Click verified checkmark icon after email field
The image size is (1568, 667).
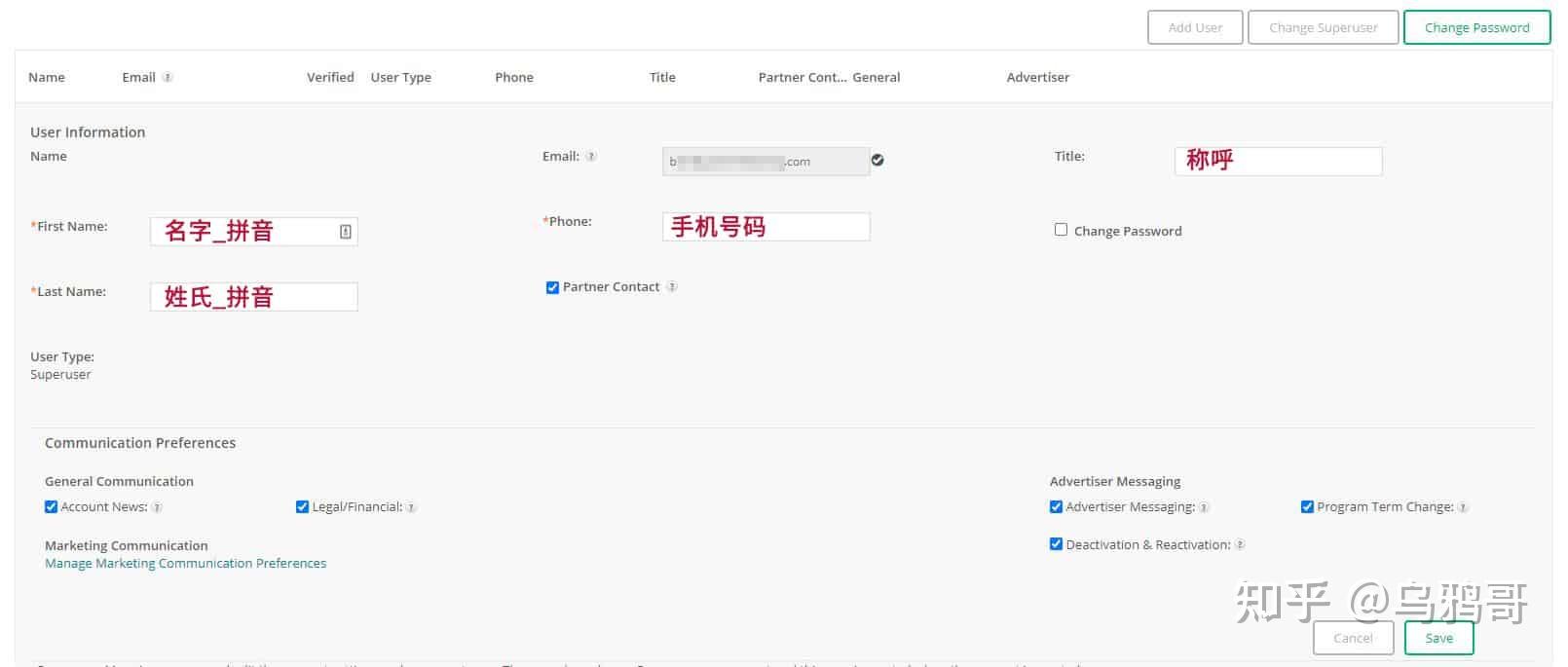click(x=877, y=160)
